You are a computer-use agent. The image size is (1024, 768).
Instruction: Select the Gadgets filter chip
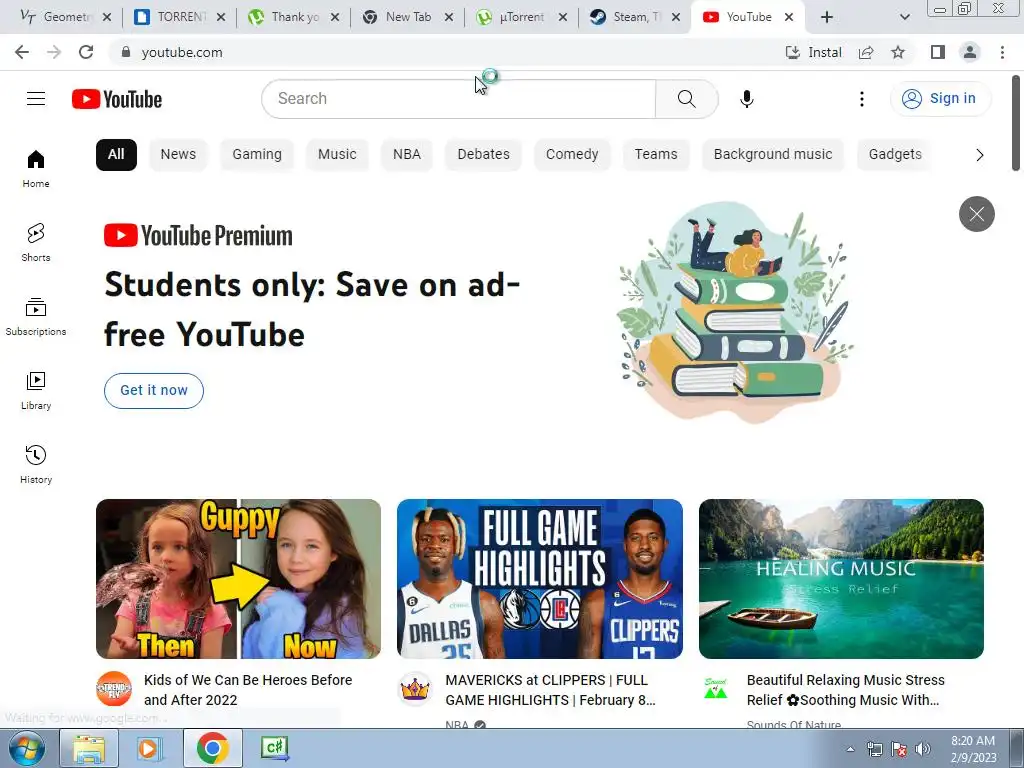895,155
